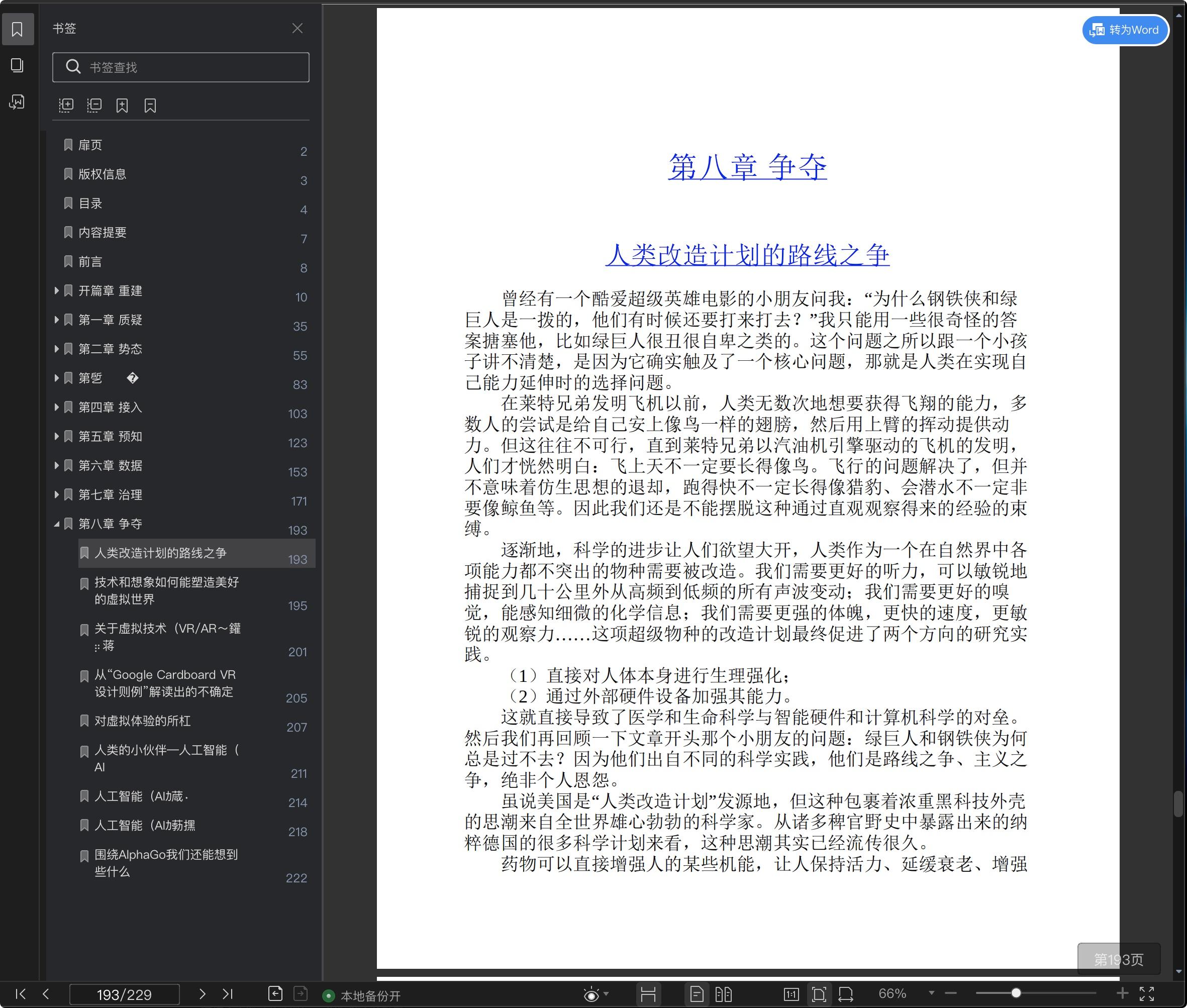Click the 本地备份开 status indicator
Image resolution: width=1187 pixels, height=1008 pixels.
tap(362, 996)
